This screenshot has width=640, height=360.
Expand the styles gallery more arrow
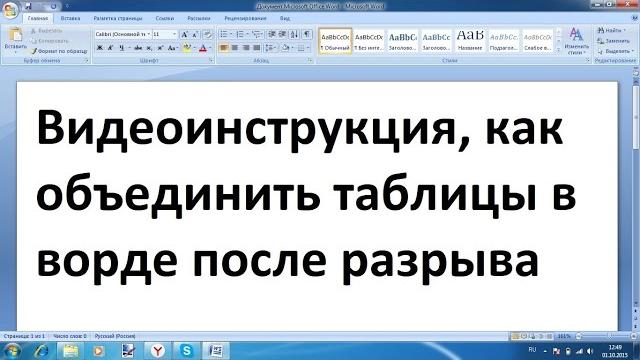pos(558,50)
